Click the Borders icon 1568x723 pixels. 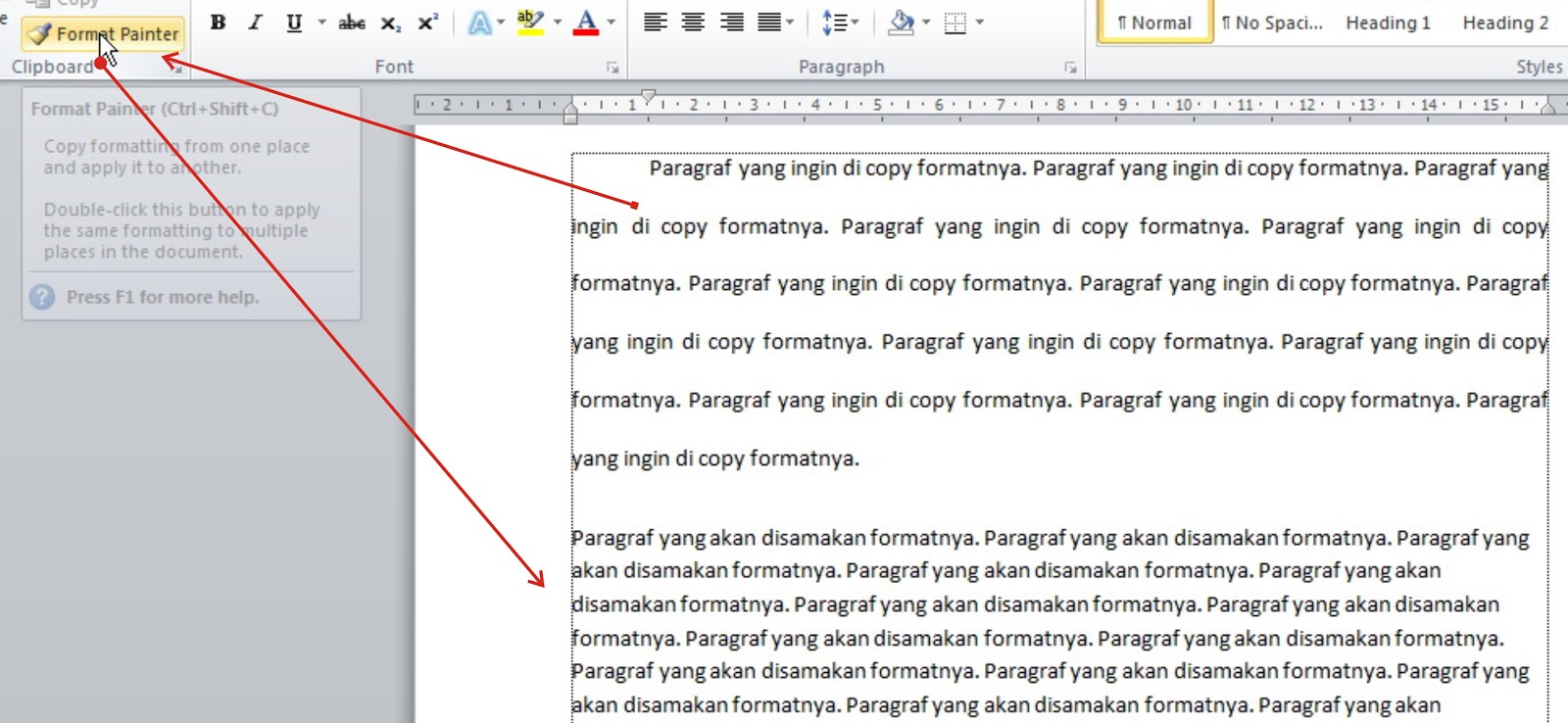click(955, 23)
